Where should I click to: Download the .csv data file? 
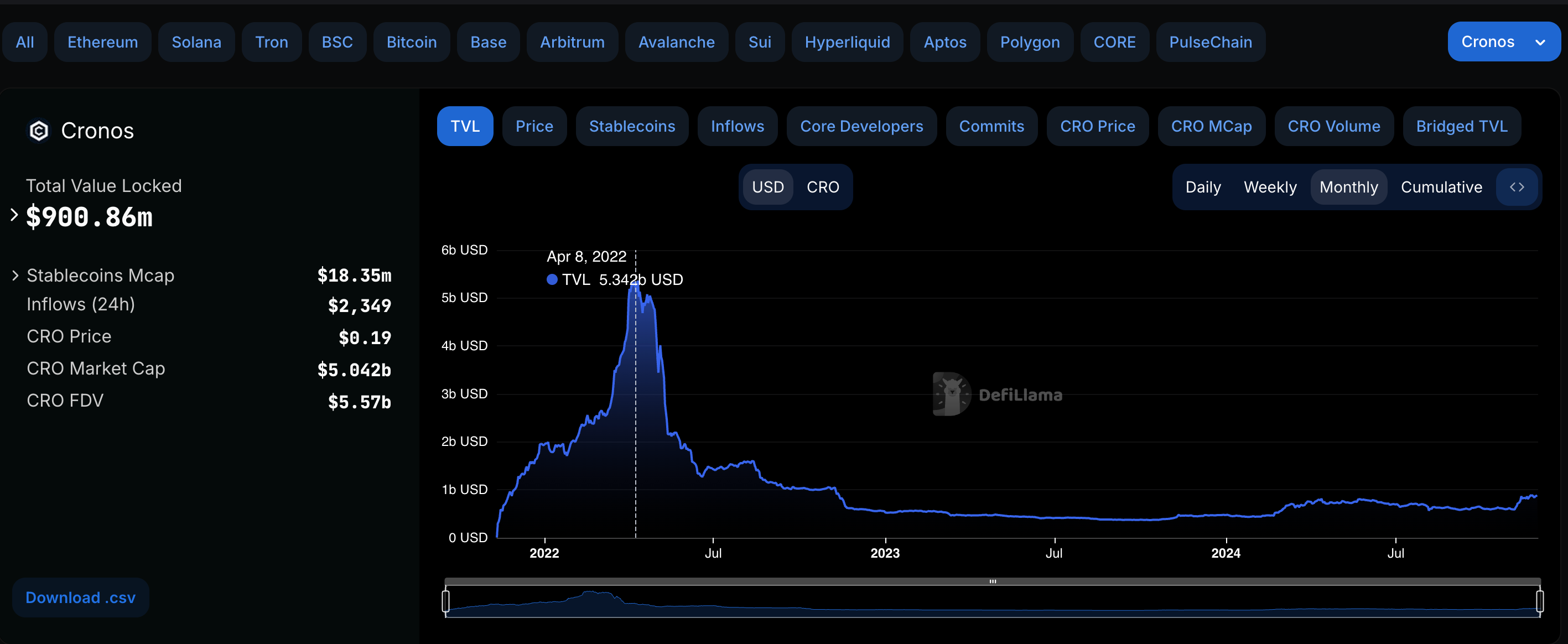click(80, 597)
